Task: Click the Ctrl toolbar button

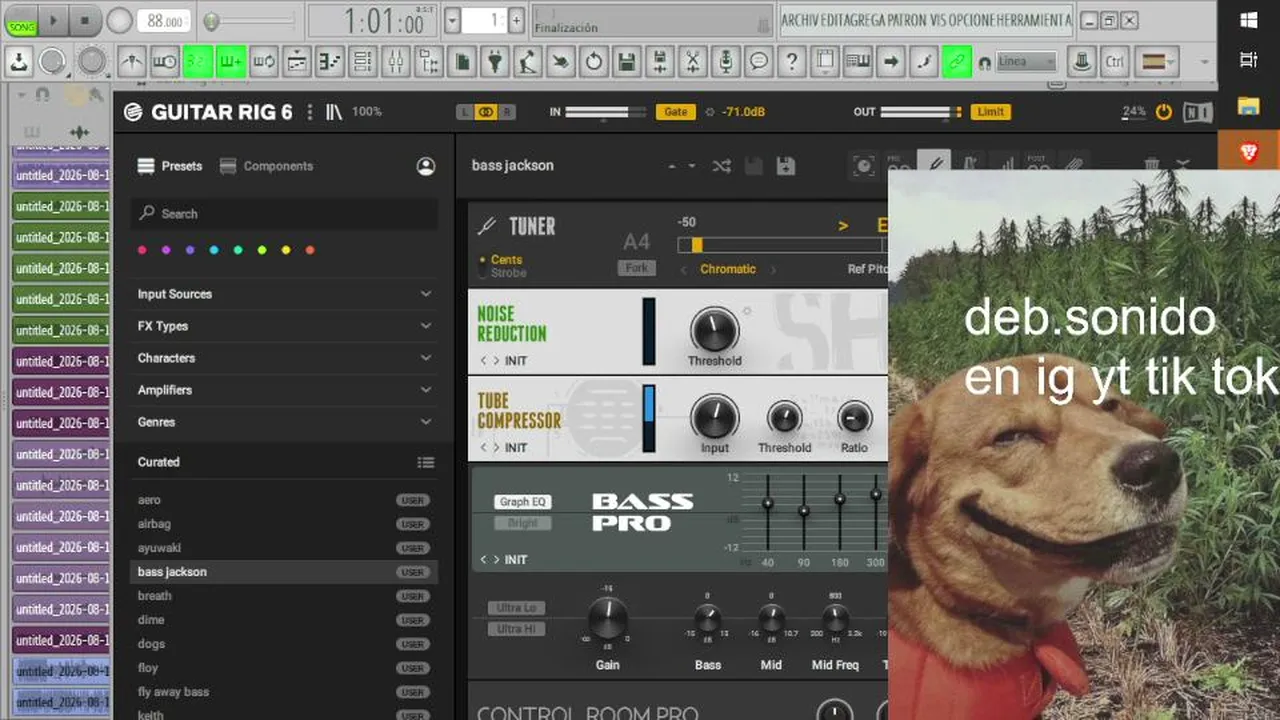Action: pyautogui.click(x=1115, y=62)
